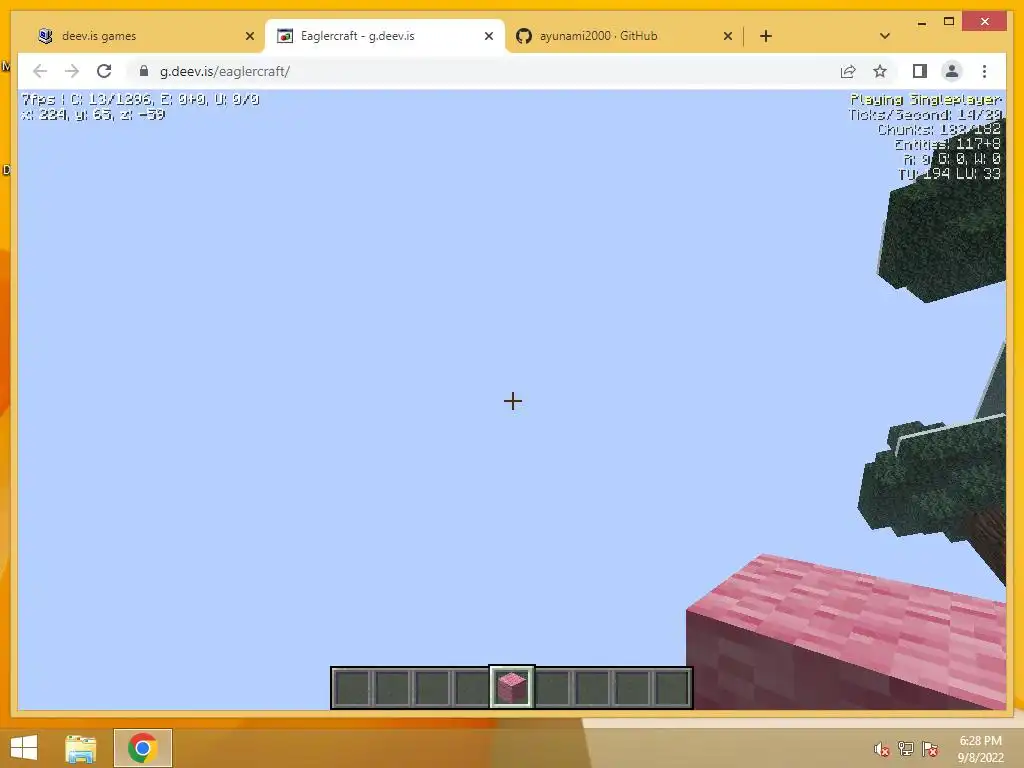Click the Playing Singleplayer debug text
1024x768 pixels.
tap(925, 100)
